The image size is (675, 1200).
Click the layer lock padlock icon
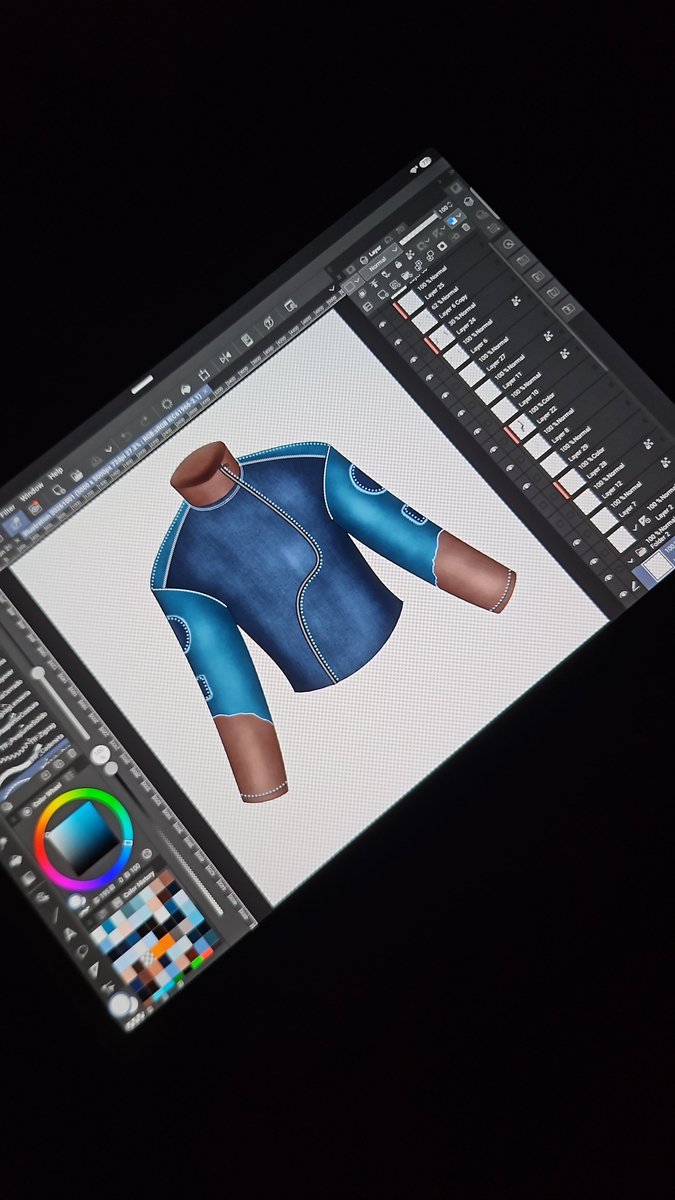(x=400, y=265)
